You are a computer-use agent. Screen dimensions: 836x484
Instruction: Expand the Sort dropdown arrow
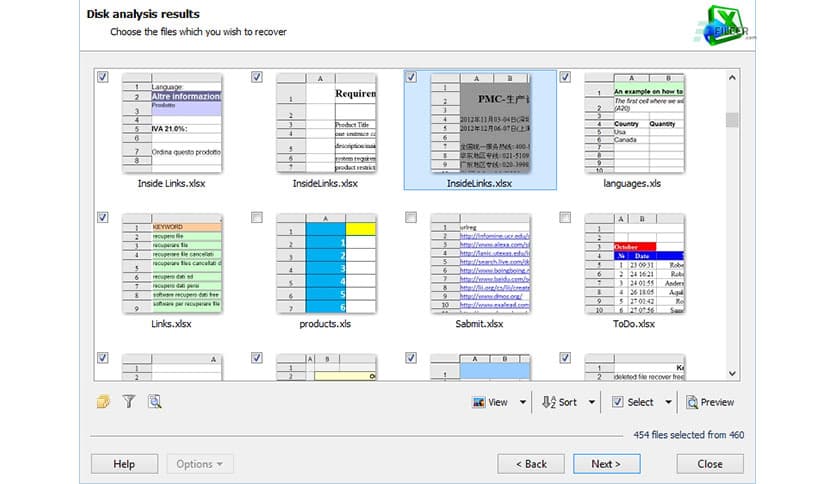pyautogui.click(x=592, y=402)
